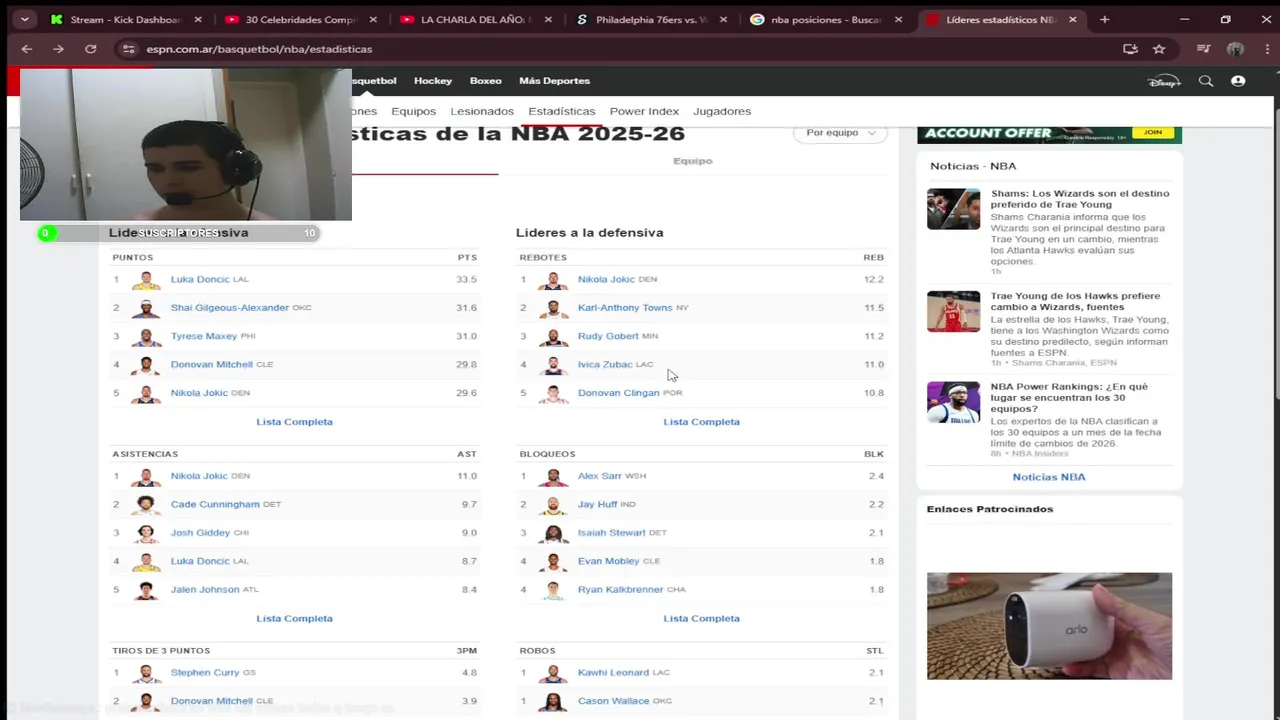This screenshot has height=720, width=1280.
Task: Open Chrome profile avatar
Action: coord(1235,49)
